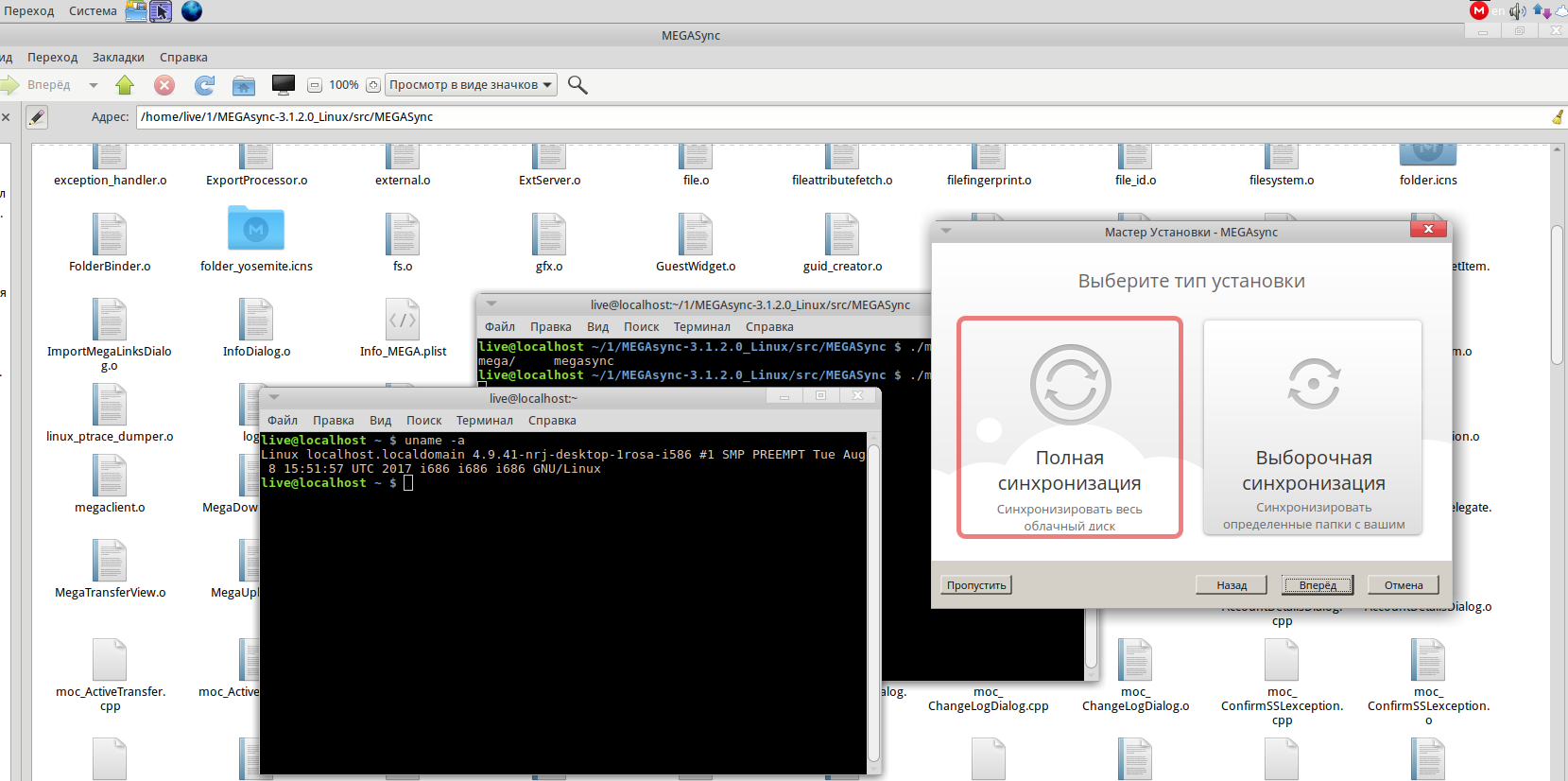Open the window menu arrow on Мастер Установки title bar
1568x781 pixels.
click(946, 232)
